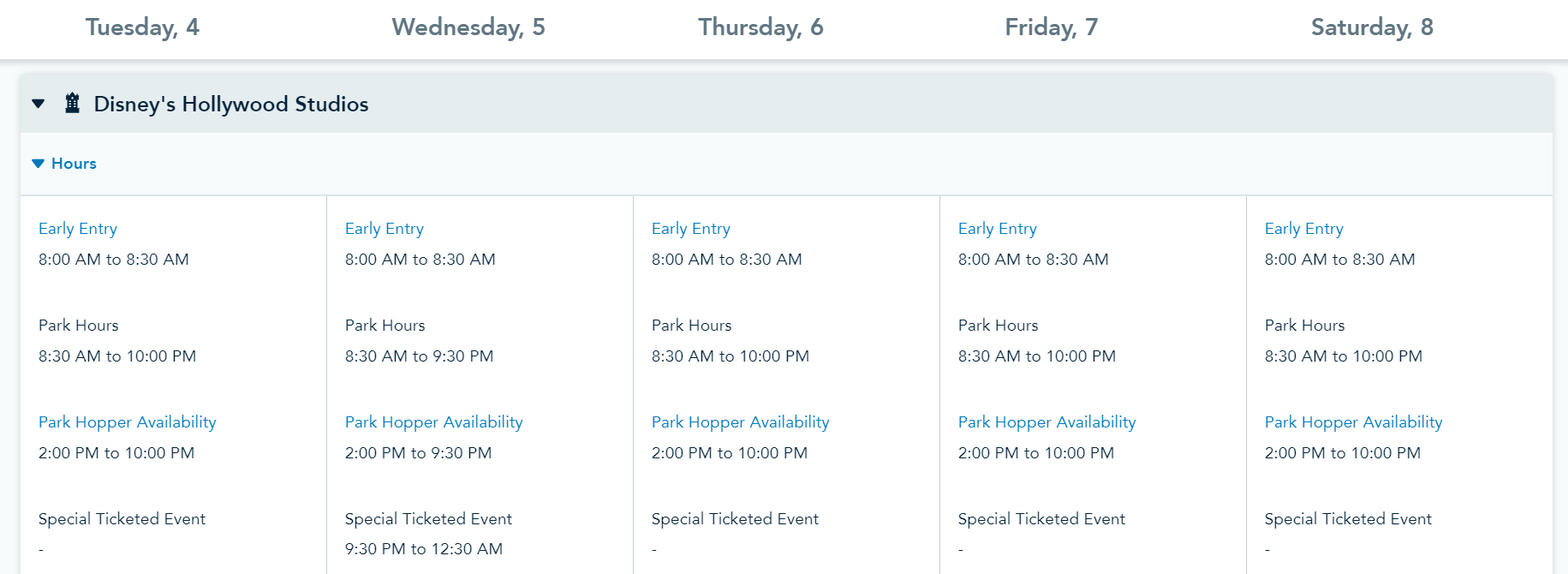Select the Friday, 7 column header
The width and height of the screenshot is (1568, 574).
coord(1051,27)
